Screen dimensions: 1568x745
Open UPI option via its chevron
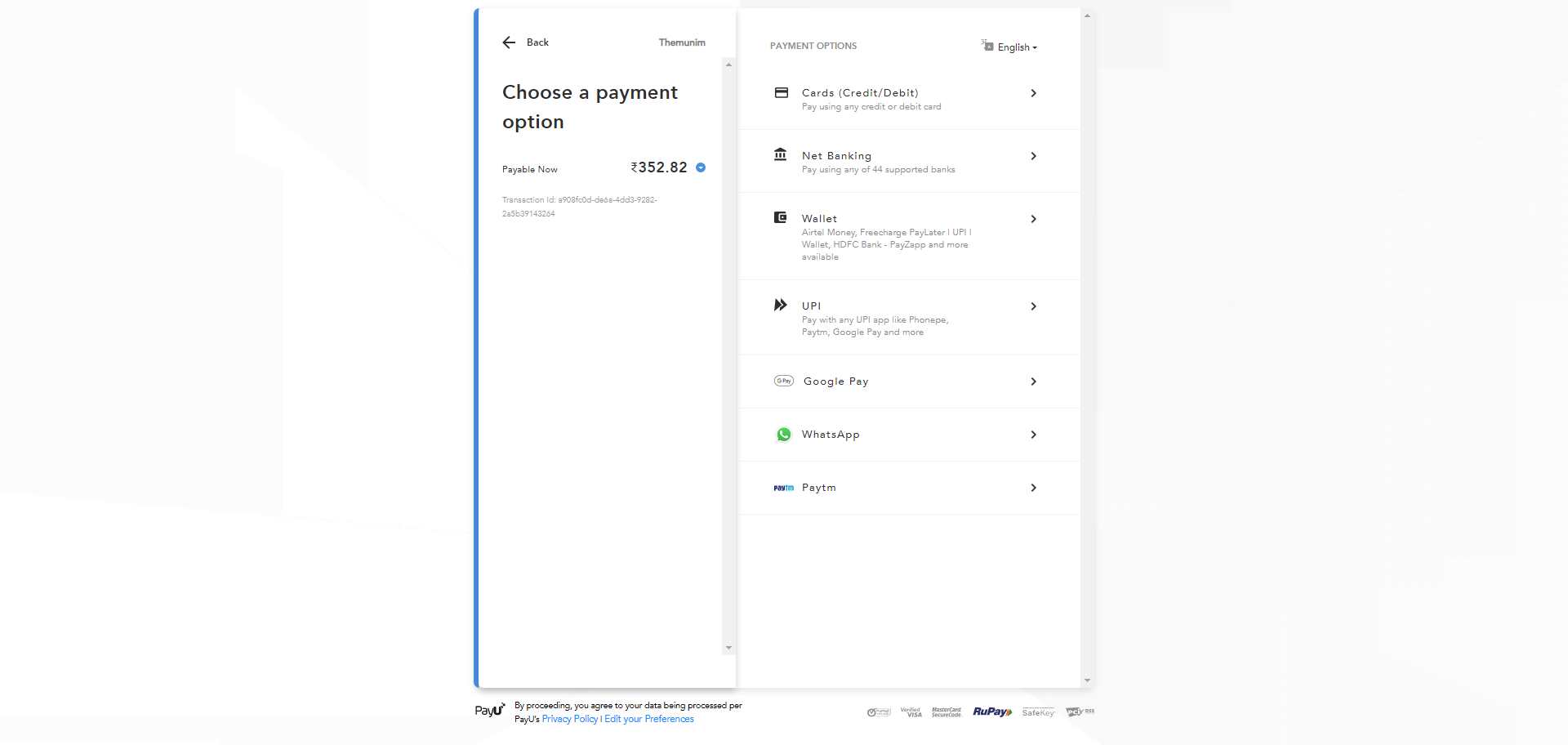click(x=1034, y=306)
